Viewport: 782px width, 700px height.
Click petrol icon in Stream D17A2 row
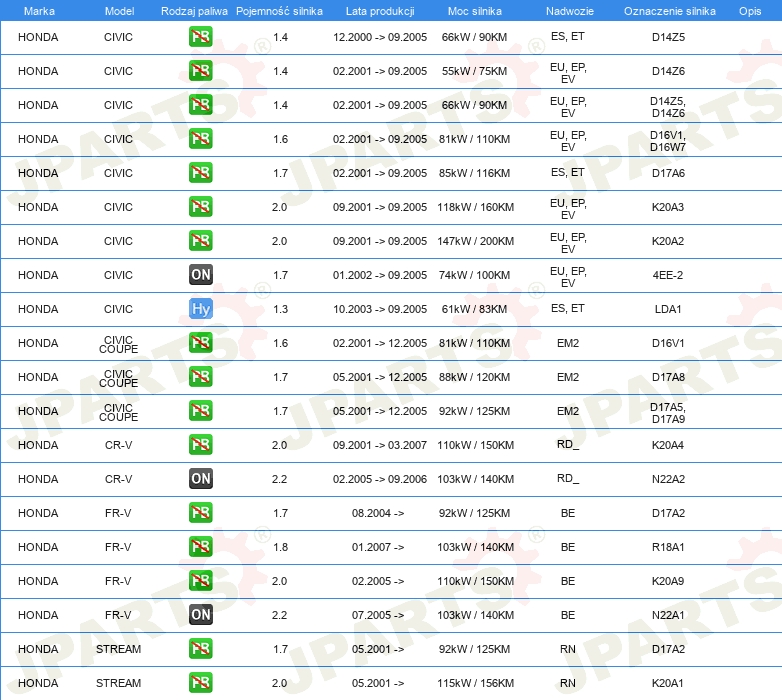[200, 649]
